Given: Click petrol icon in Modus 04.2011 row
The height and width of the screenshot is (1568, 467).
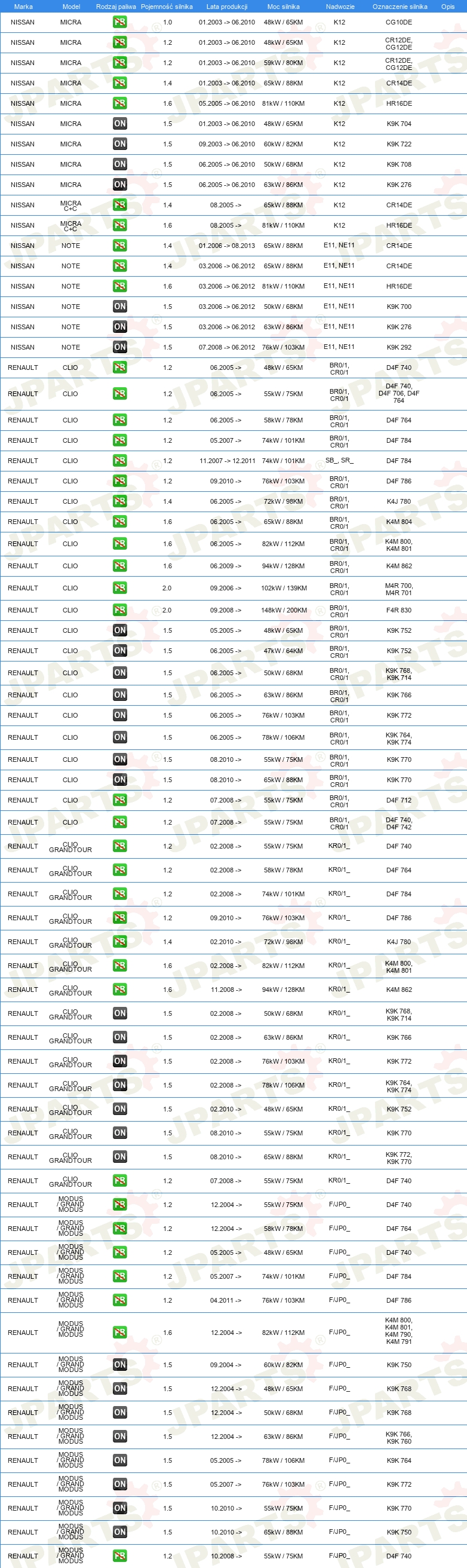Looking at the screenshot, I should pos(120,1300).
